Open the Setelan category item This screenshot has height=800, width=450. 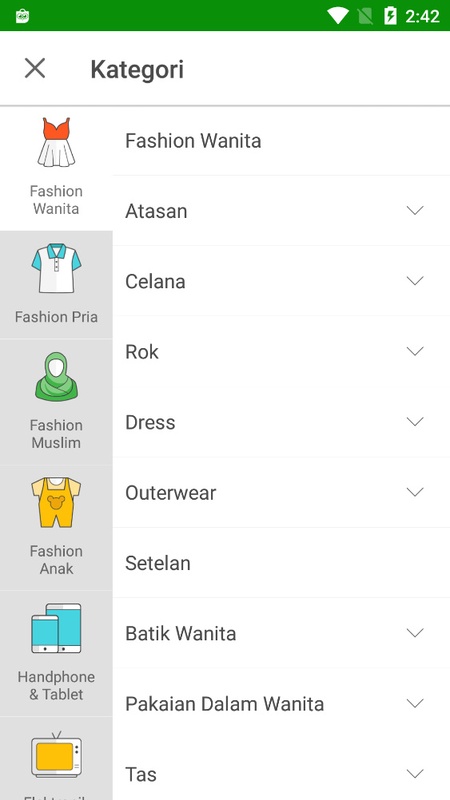coord(281,563)
